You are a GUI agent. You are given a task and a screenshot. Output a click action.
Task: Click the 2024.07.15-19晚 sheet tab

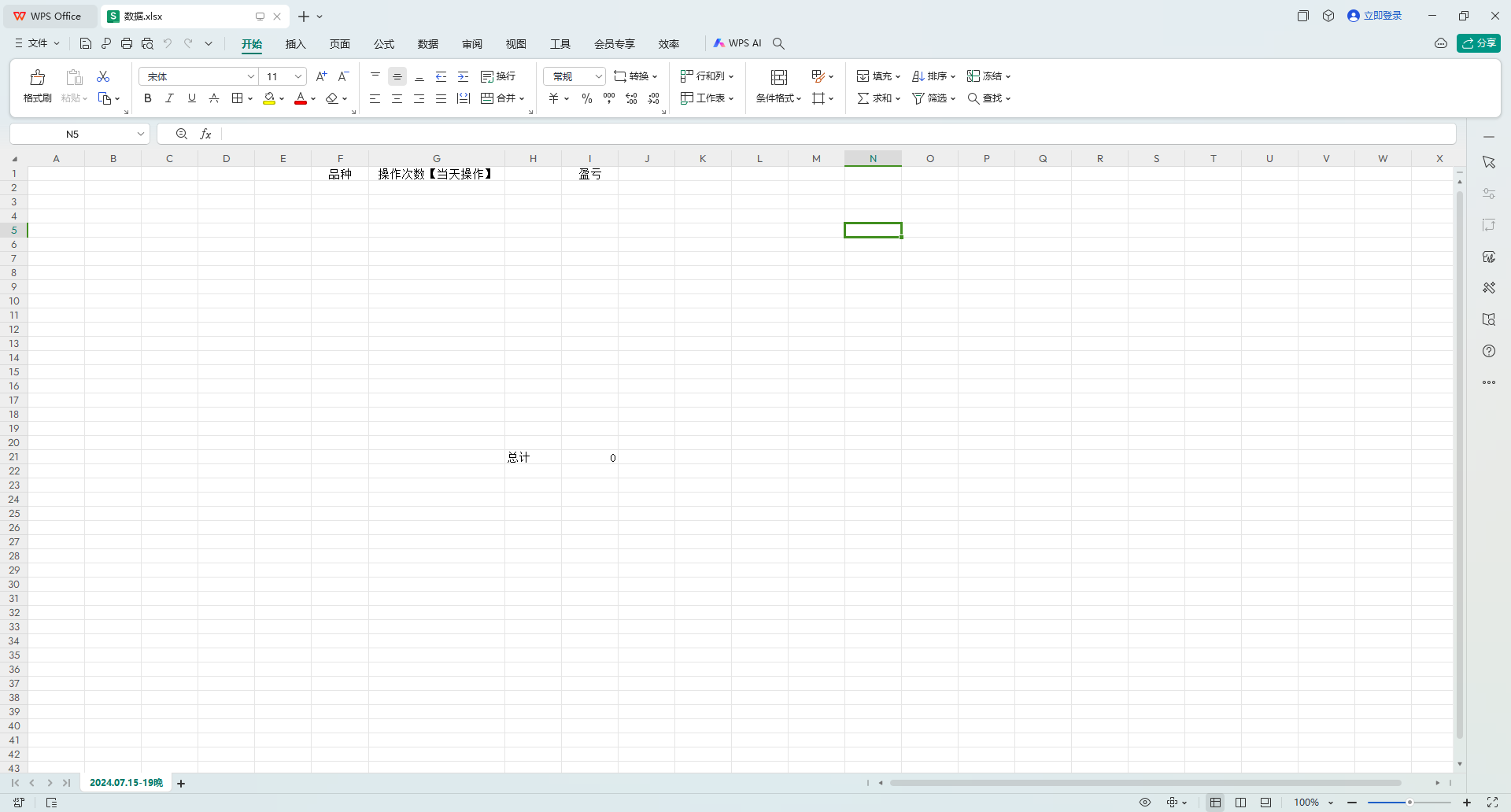point(126,783)
